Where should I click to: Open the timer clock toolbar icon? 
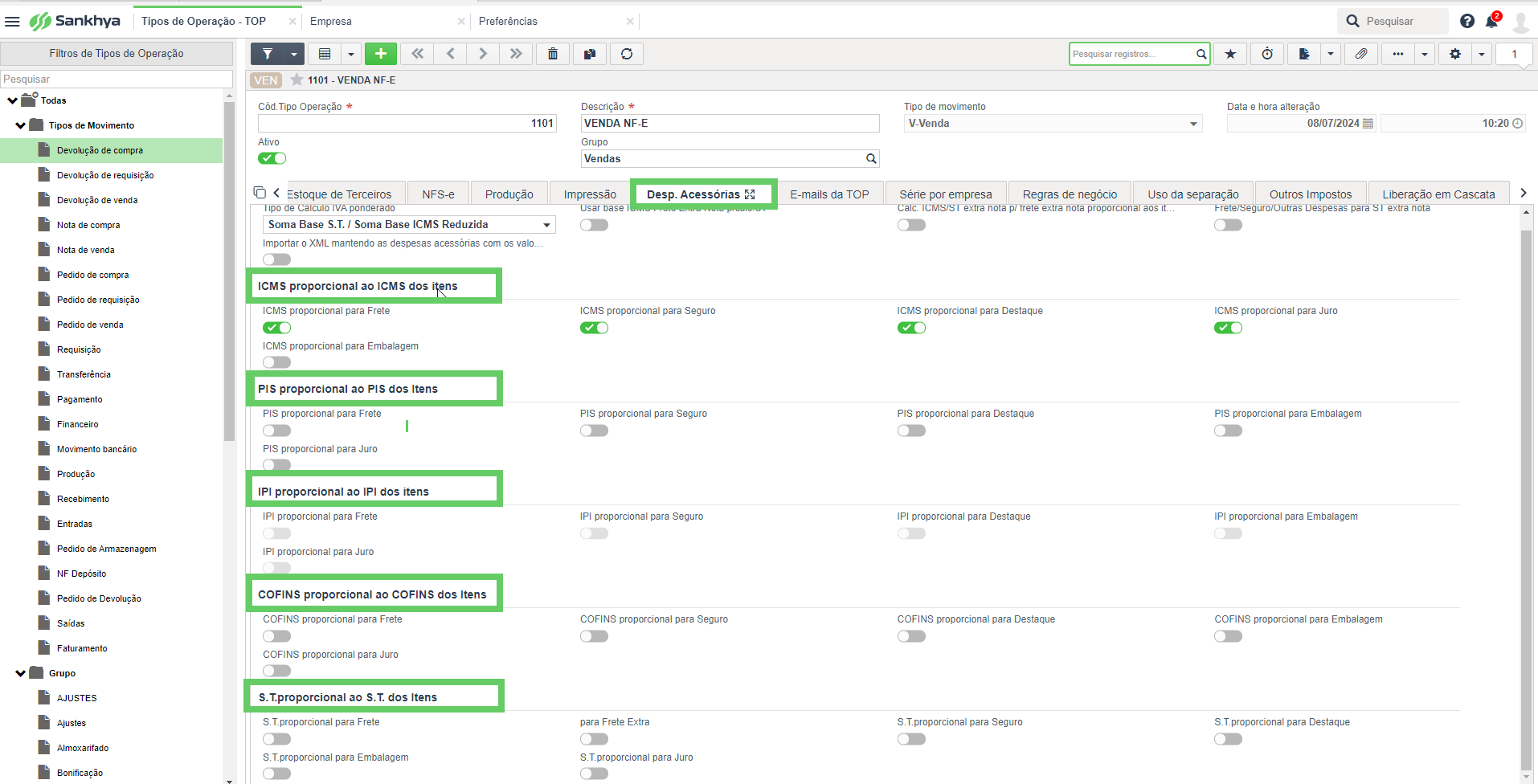(1267, 54)
